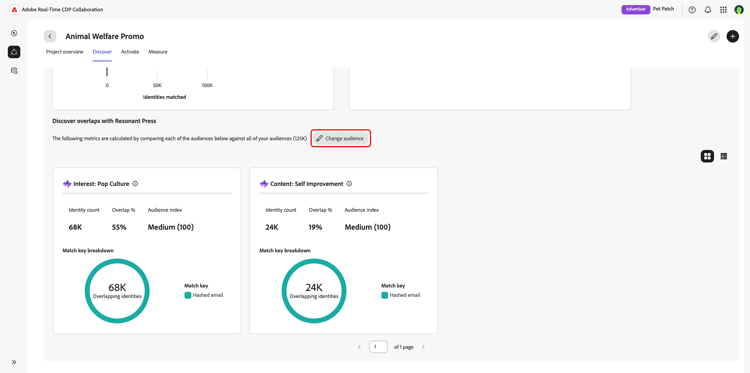Select the Discover tab
Screen dimensions: 750x373
(x=102, y=52)
